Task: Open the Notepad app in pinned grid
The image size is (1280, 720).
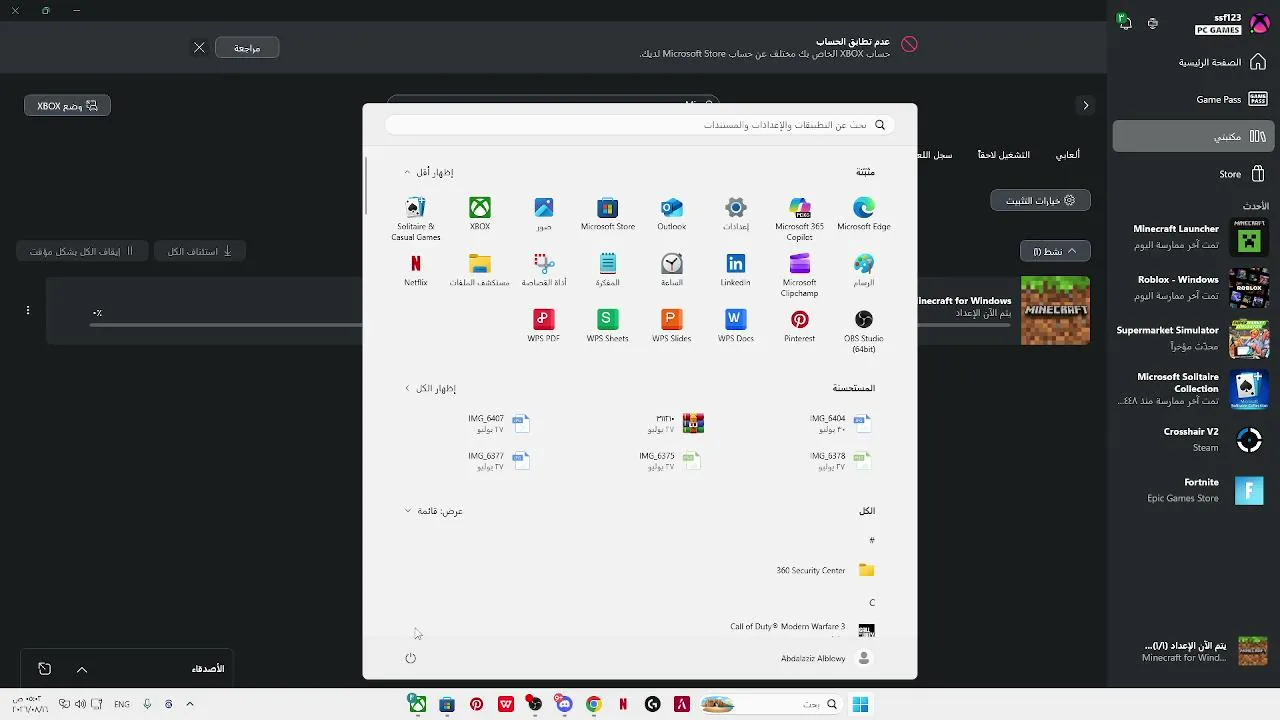Action: coord(608,270)
